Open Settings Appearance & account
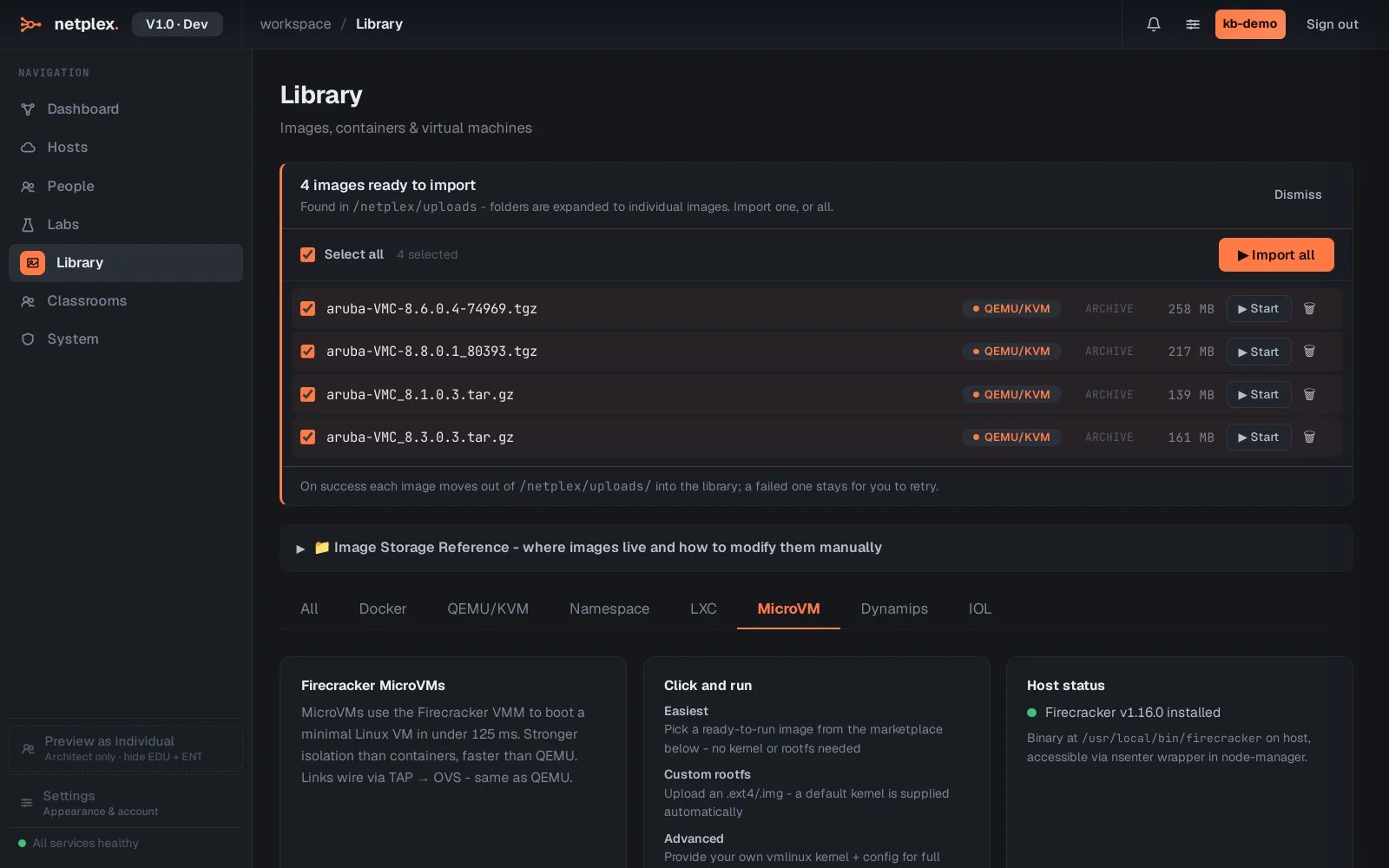 126,803
